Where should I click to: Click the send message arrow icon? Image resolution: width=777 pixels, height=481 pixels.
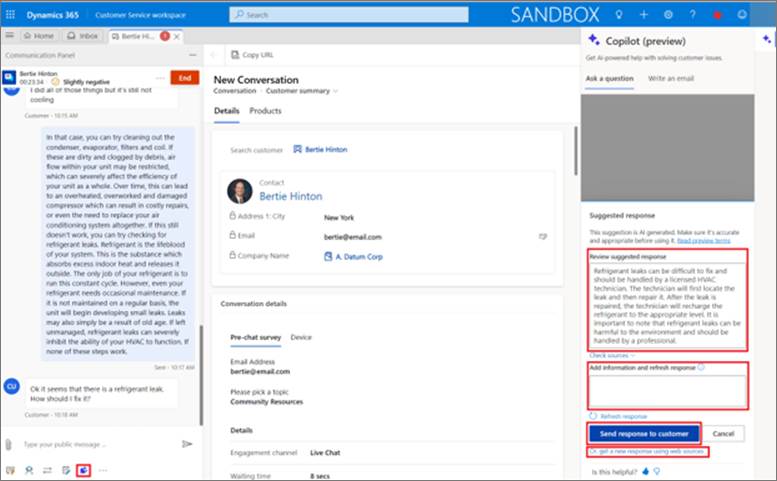186,443
